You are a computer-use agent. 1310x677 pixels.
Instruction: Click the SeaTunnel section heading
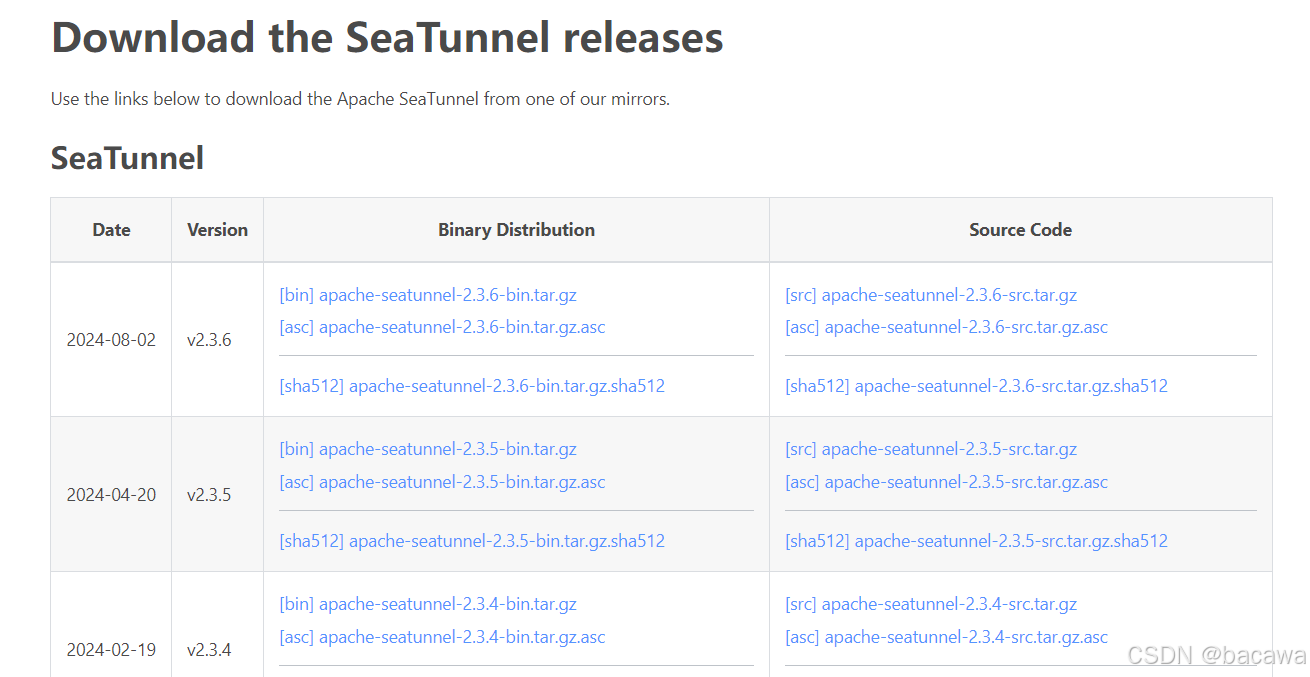point(127,158)
